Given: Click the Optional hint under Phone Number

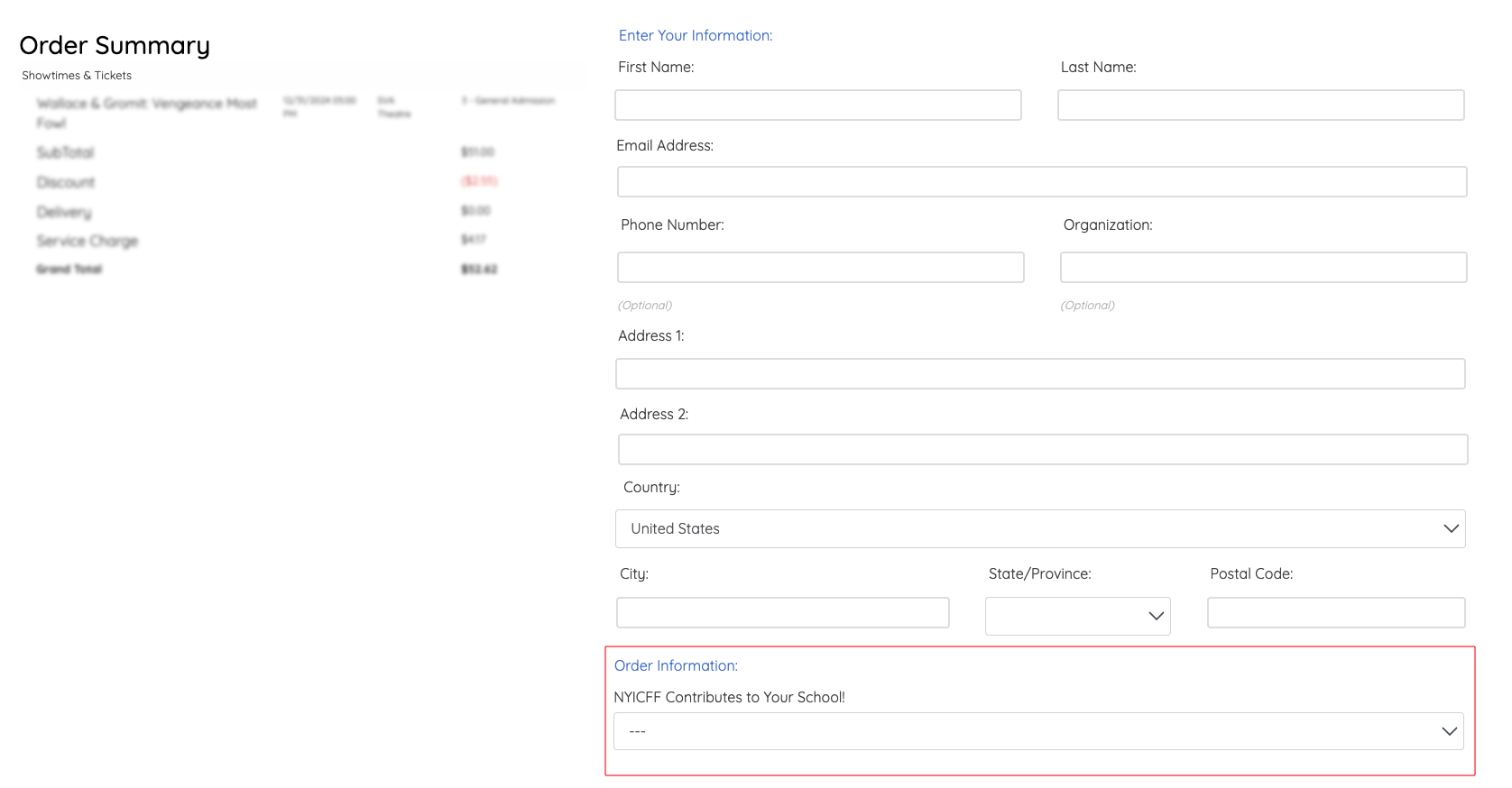Looking at the screenshot, I should coord(645,306).
